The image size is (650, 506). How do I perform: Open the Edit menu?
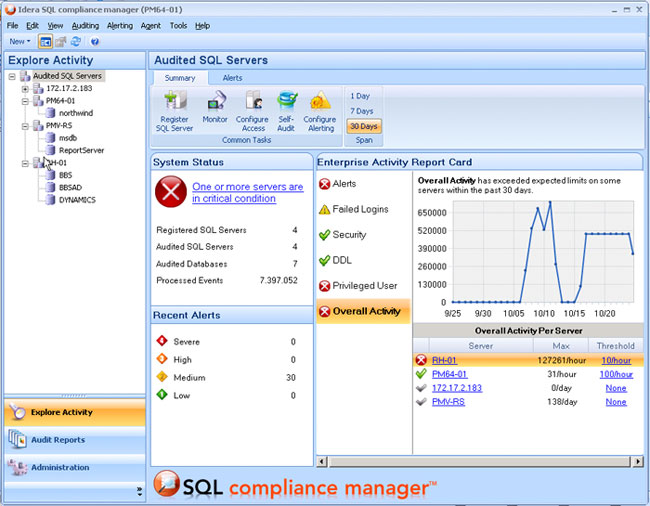coord(32,26)
